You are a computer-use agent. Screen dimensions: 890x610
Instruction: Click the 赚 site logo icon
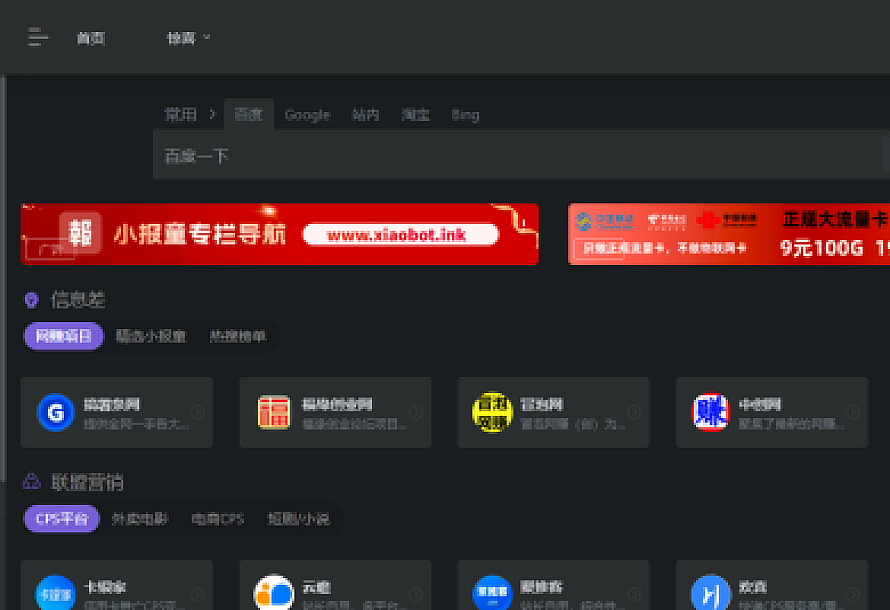coord(711,412)
